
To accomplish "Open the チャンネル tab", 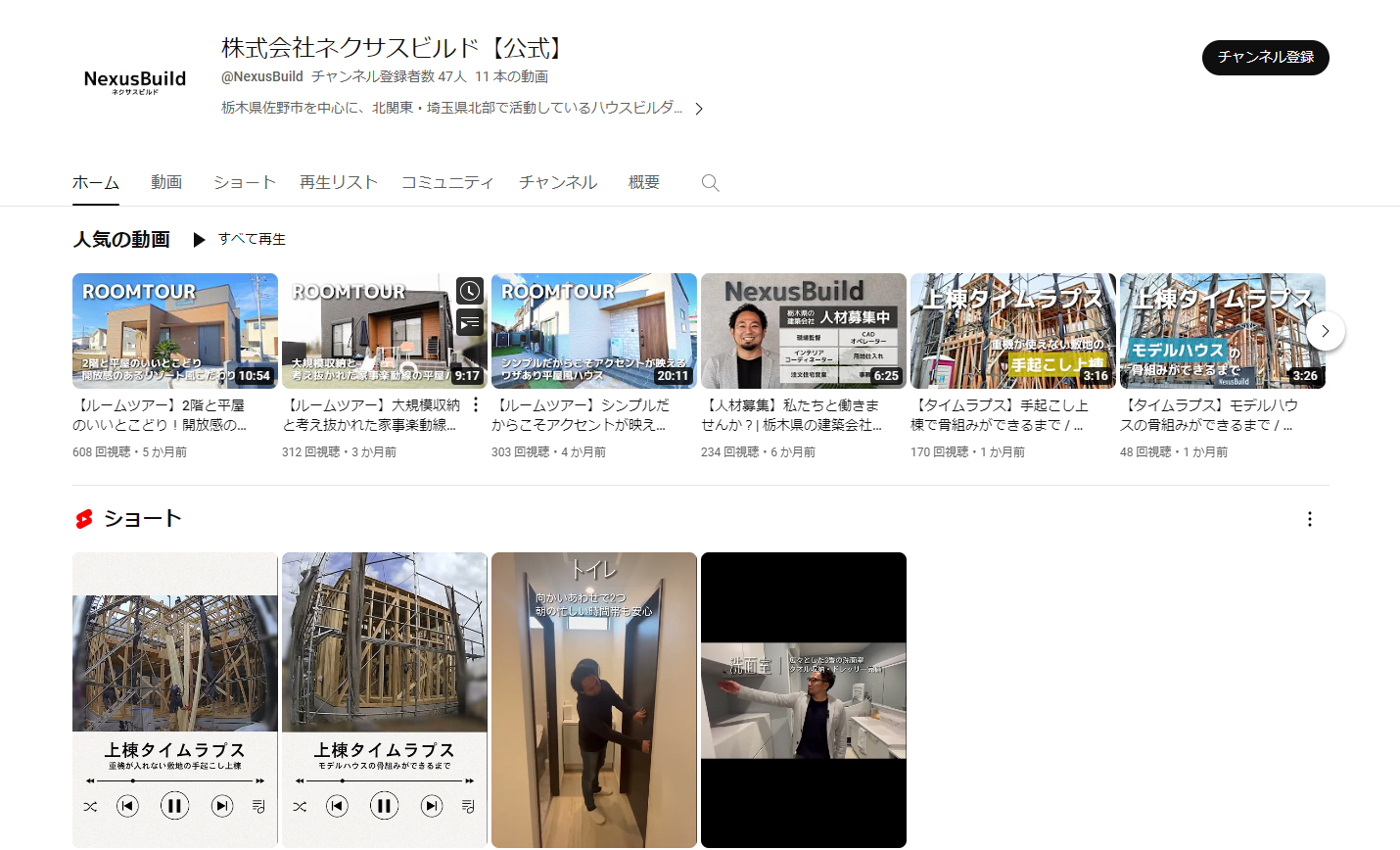I will click(x=558, y=183).
